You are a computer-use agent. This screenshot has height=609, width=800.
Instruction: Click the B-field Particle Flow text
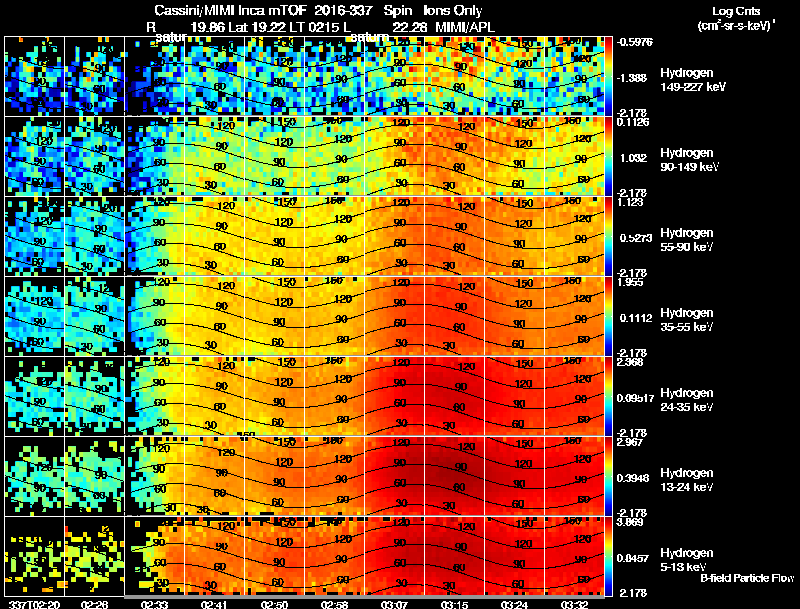[747, 578]
